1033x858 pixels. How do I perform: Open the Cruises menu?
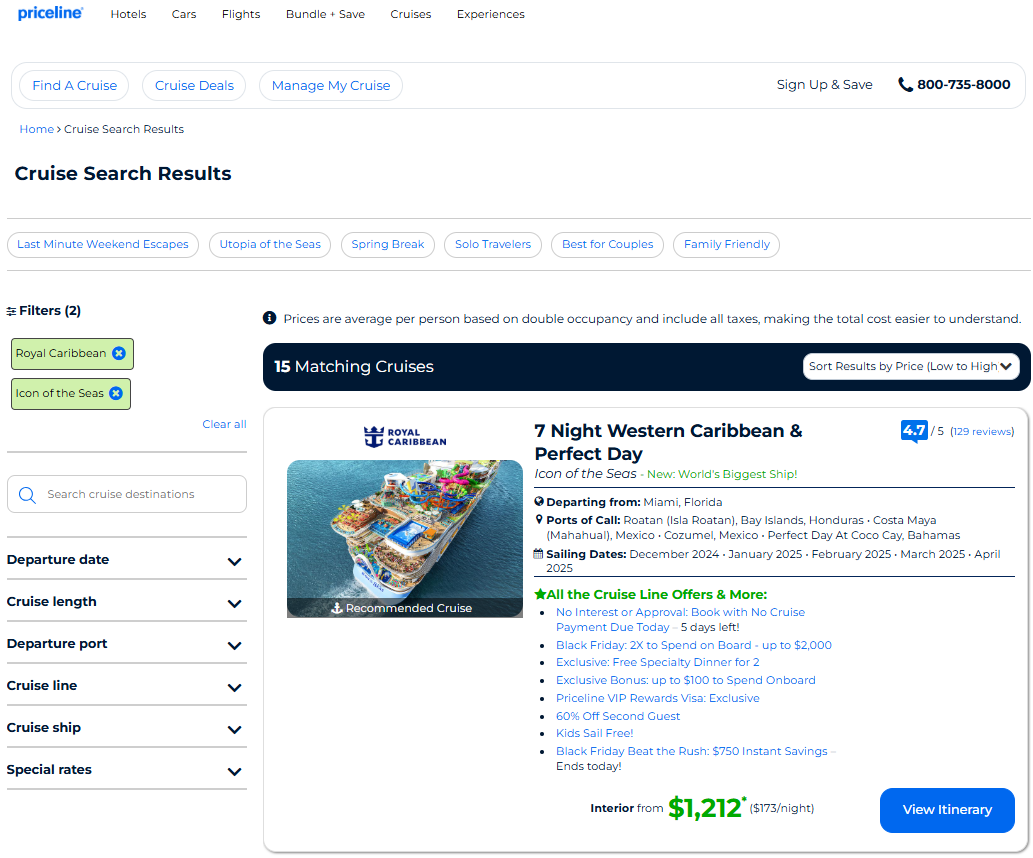tap(410, 14)
